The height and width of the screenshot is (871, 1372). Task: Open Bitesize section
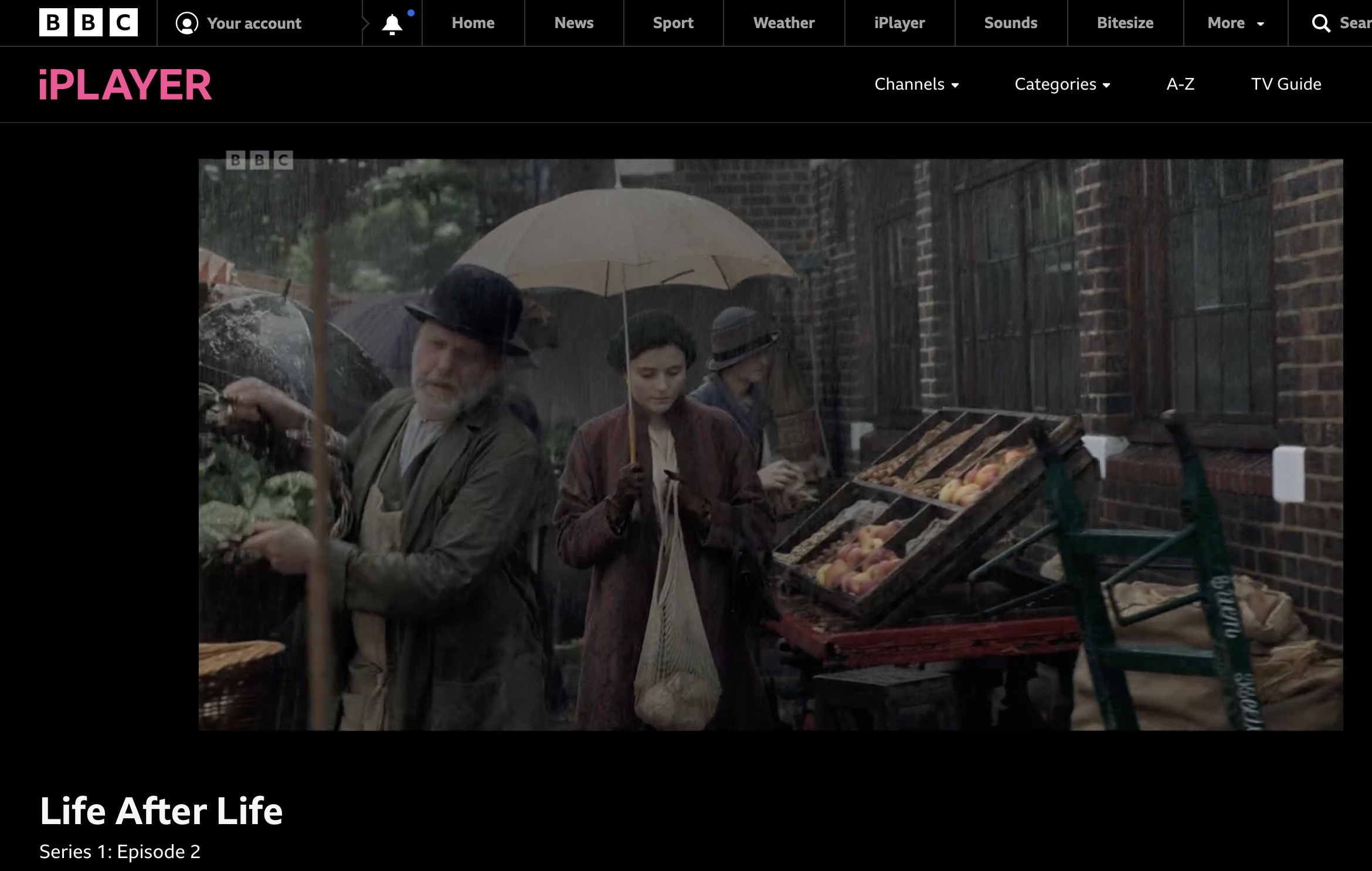pyautogui.click(x=1125, y=23)
